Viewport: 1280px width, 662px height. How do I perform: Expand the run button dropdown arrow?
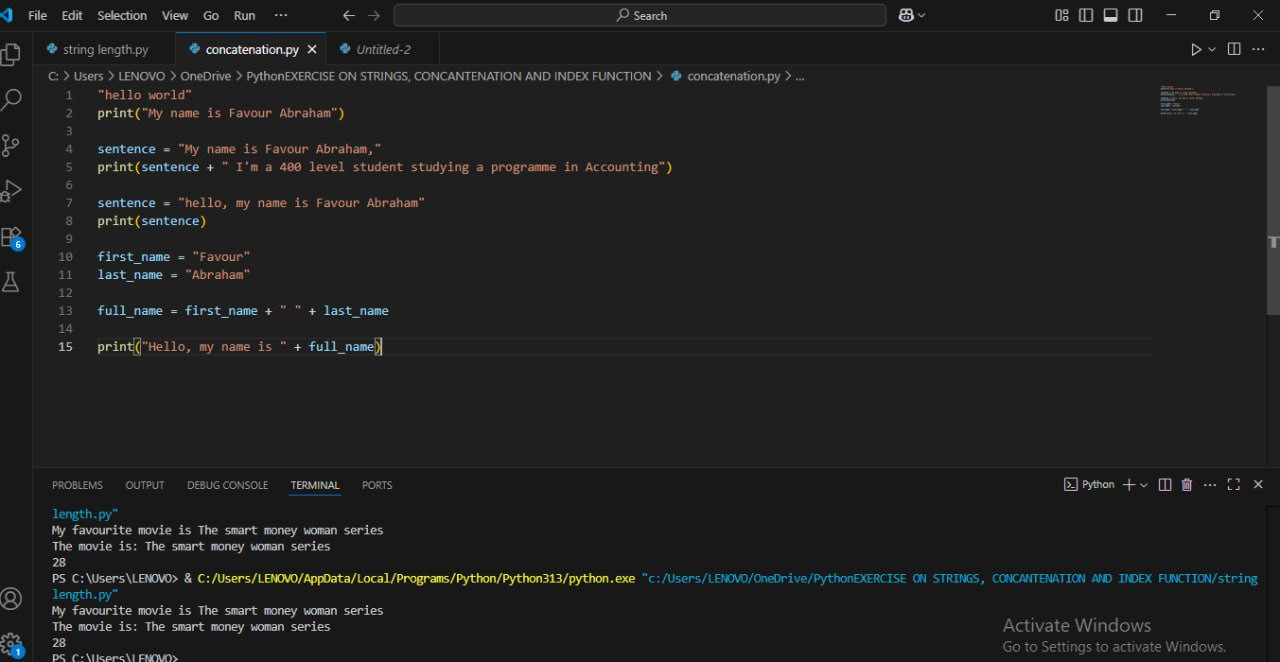click(1212, 49)
